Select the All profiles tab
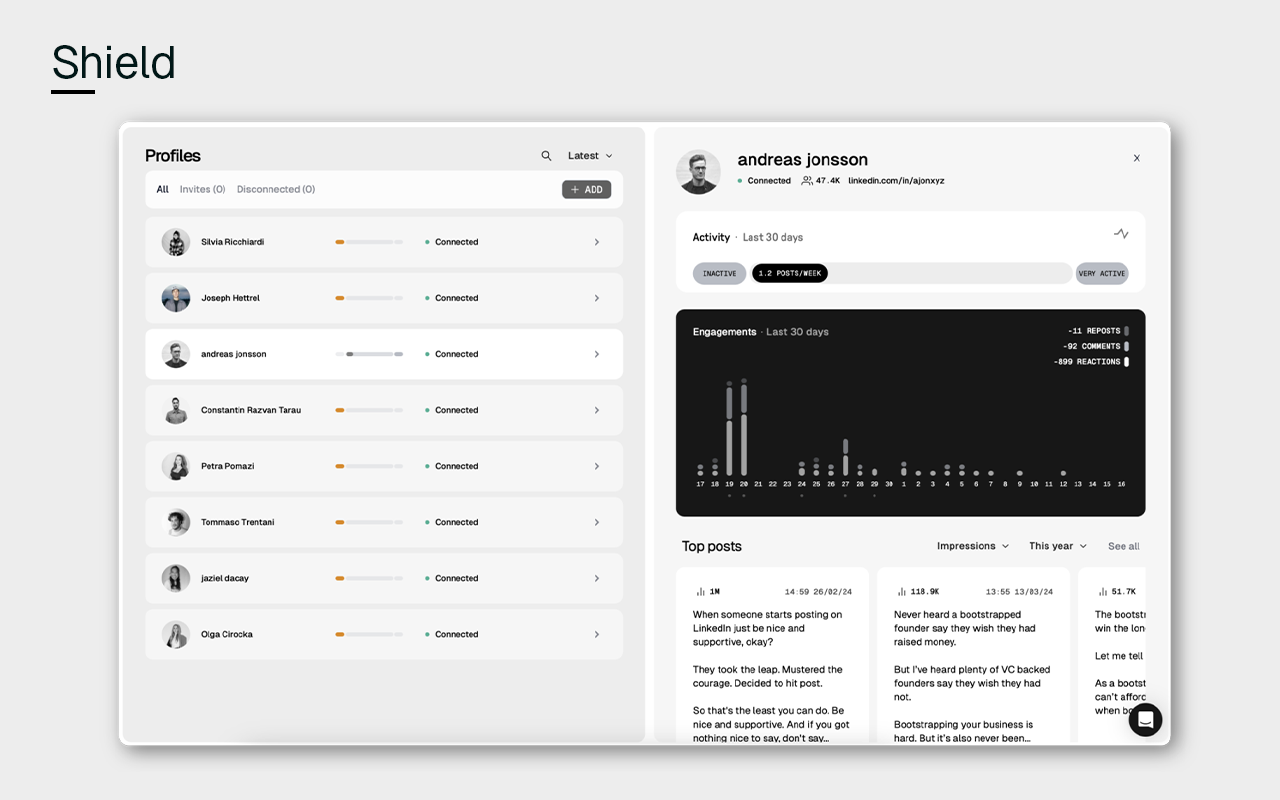This screenshot has height=800, width=1280. click(x=162, y=189)
